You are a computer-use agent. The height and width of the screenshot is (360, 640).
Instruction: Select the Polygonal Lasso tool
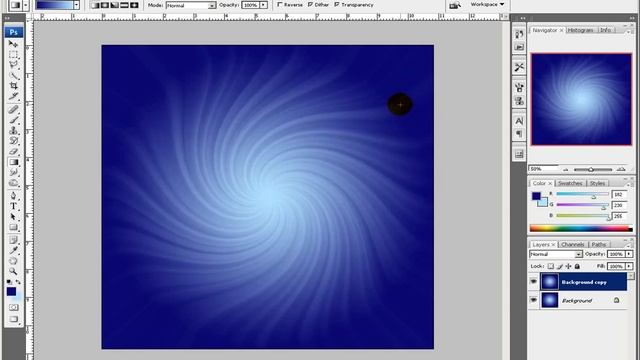(13, 64)
